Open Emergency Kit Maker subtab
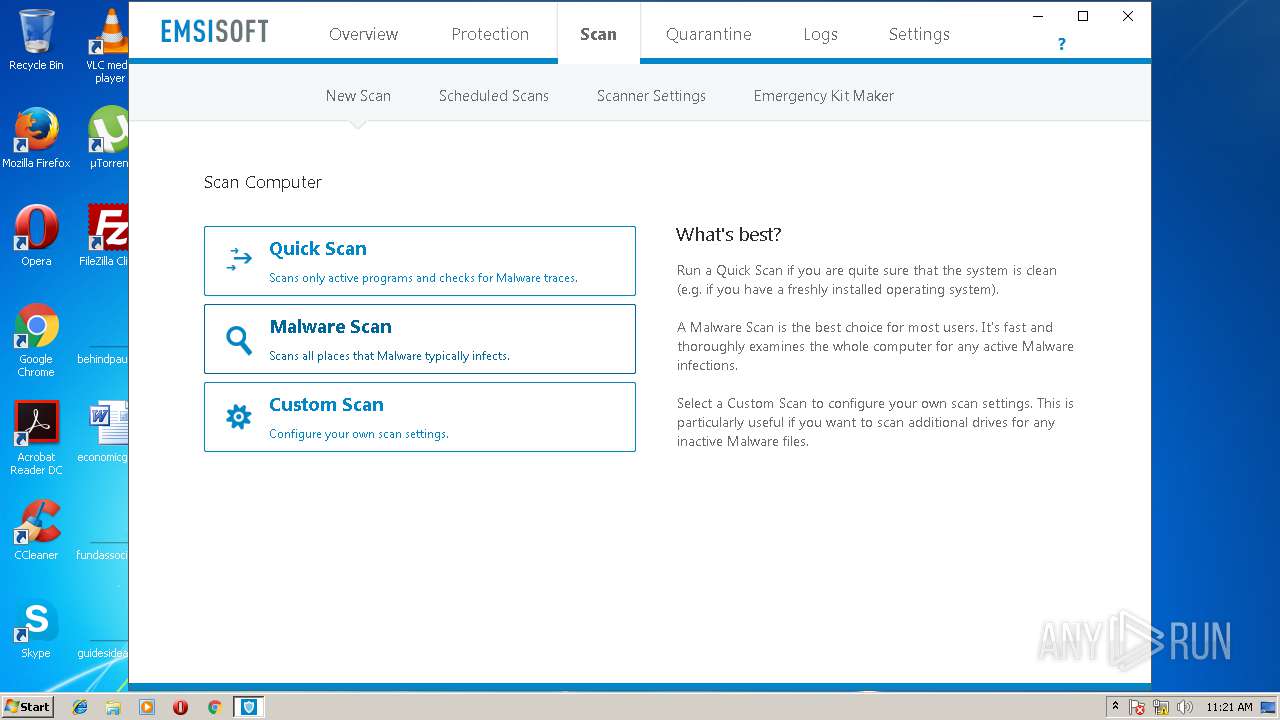 (824, 96)
